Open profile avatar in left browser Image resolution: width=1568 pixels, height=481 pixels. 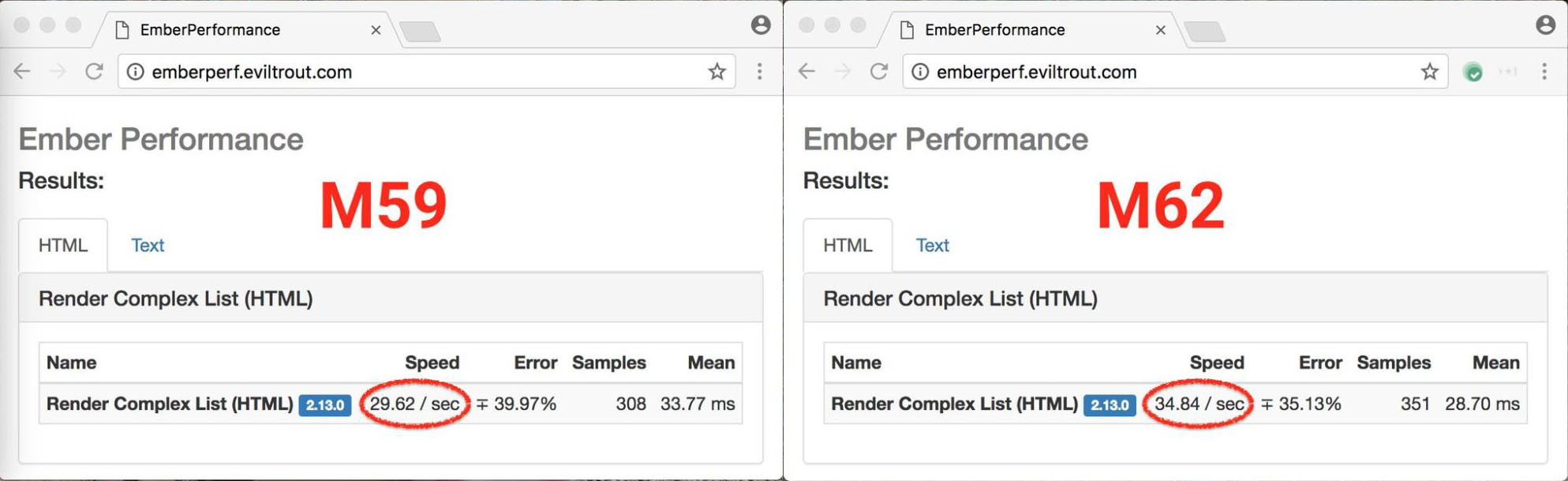click(761, 25)
